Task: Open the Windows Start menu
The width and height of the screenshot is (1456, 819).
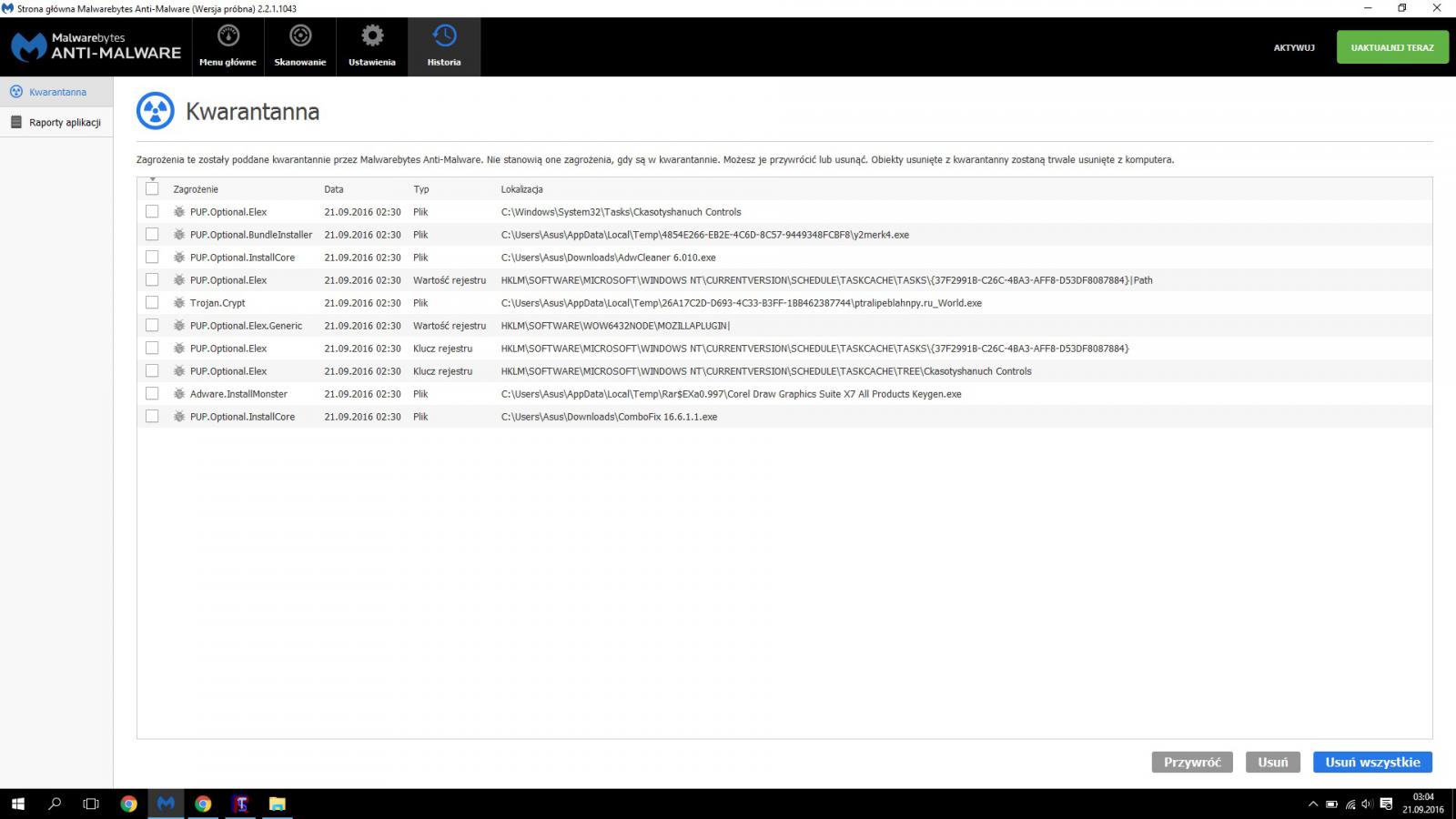Action: tap(18, 804)
